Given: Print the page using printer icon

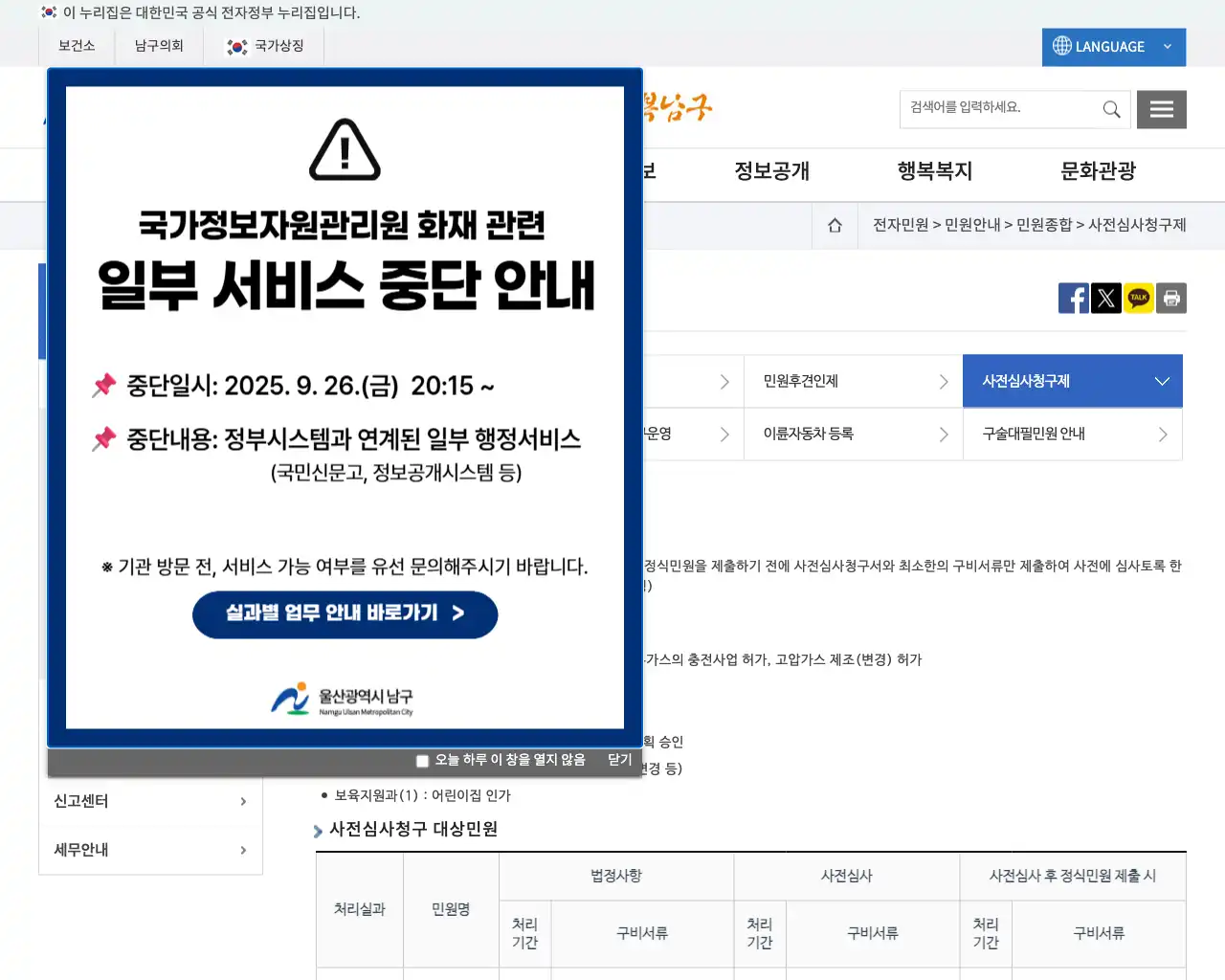Looking at the screenshot, I should coord(1171,299).
